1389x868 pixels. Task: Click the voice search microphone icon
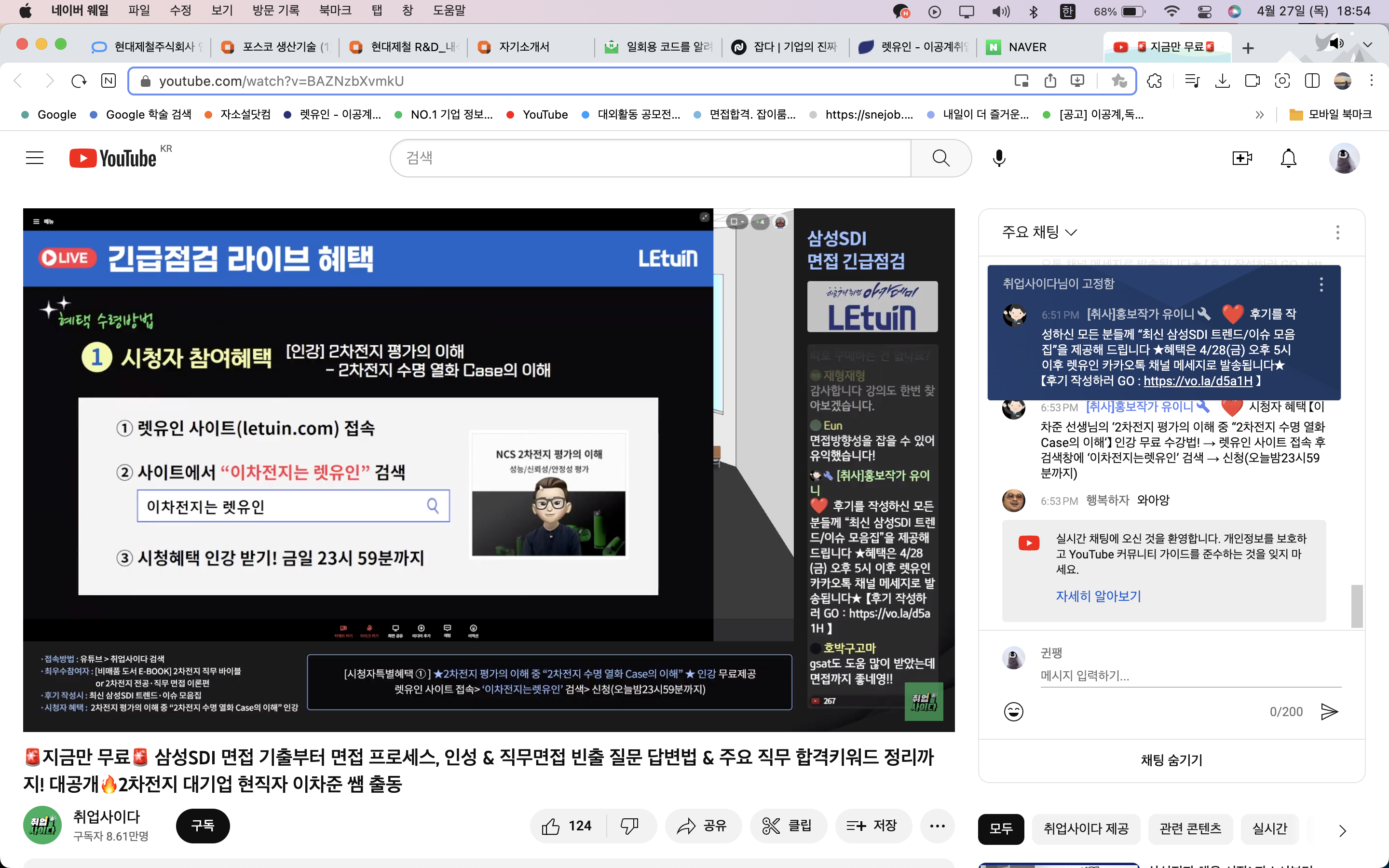(999, 158)
